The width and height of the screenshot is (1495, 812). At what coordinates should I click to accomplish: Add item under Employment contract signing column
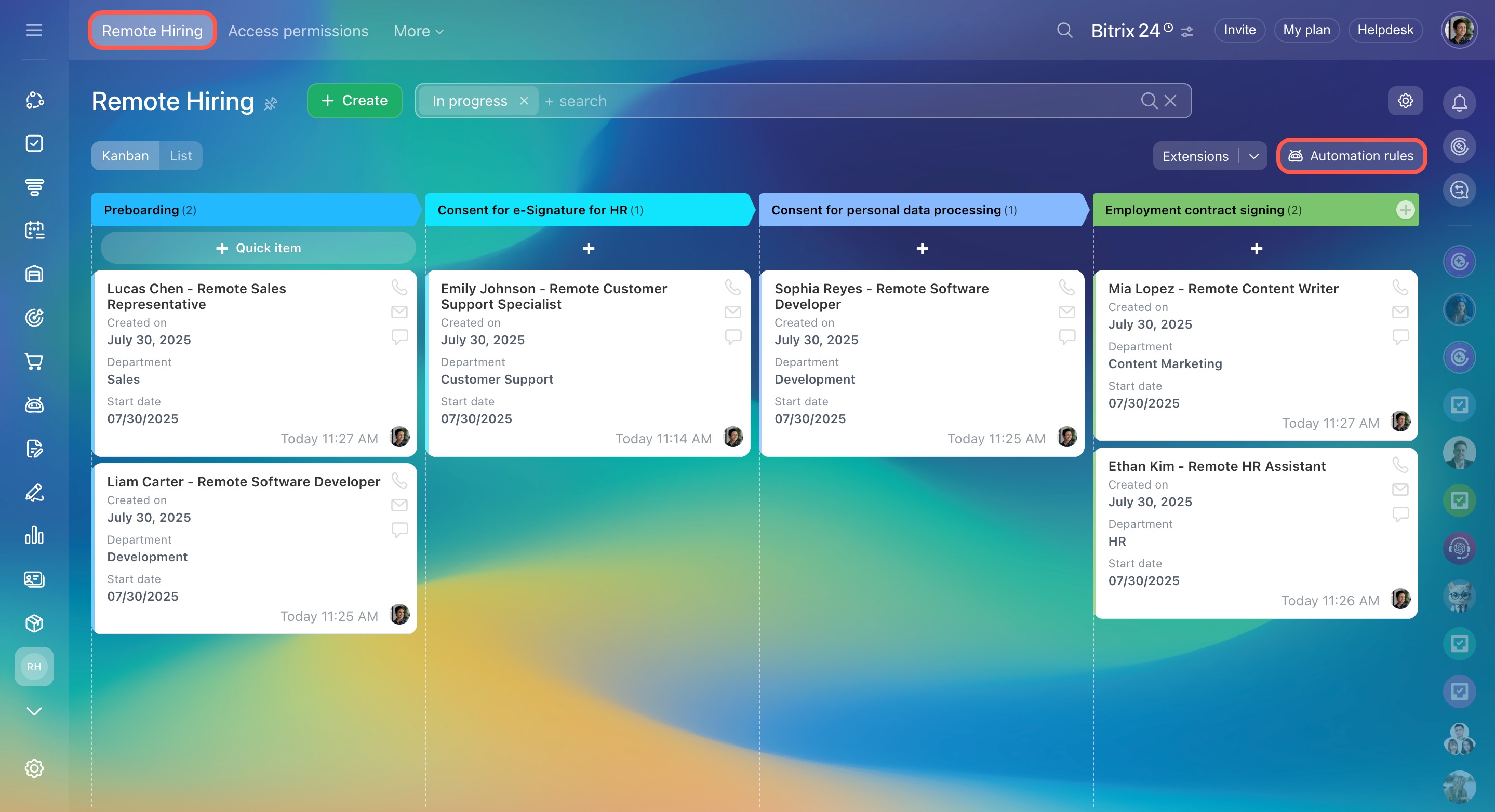[x=1257, y=249]
